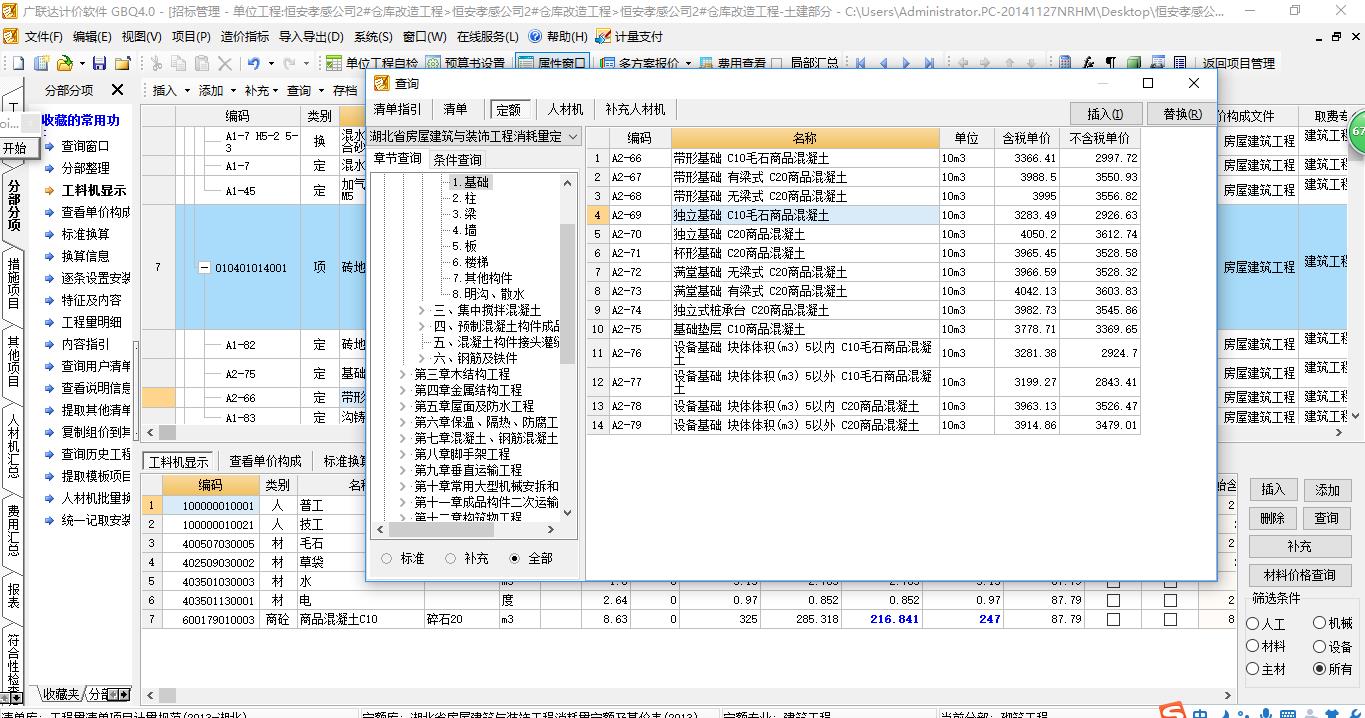Viewport: 1365px width, 718px height.
Task: Collapse row 010401014001 with minus box
Action: (205, 268)
